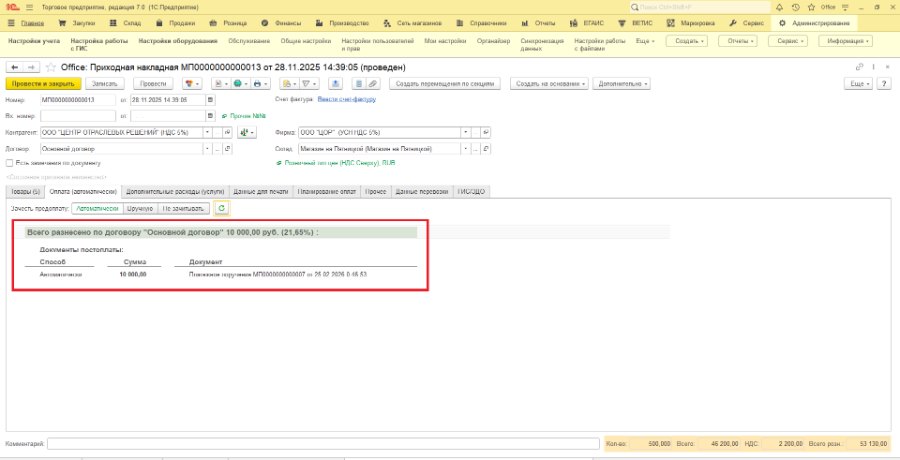The height and width of the screenshot is (460, 900).
Task: Click the 'Записать' button
Action: pyautogui.click(x=105, y=84)
